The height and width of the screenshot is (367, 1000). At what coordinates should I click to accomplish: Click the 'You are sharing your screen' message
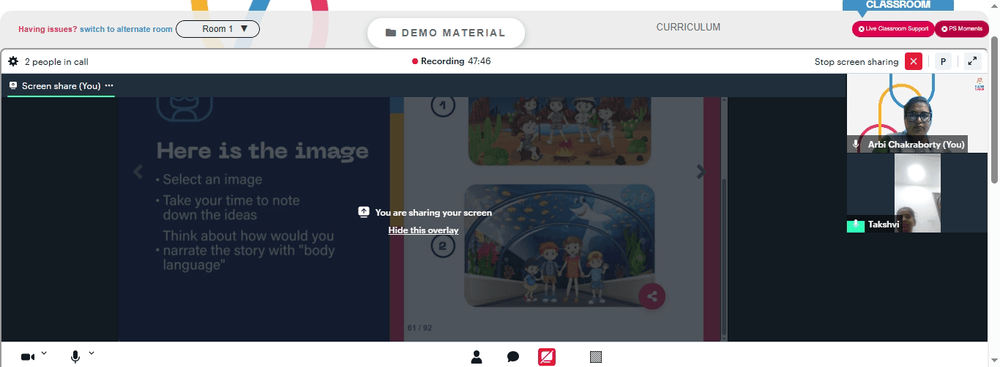434,213
